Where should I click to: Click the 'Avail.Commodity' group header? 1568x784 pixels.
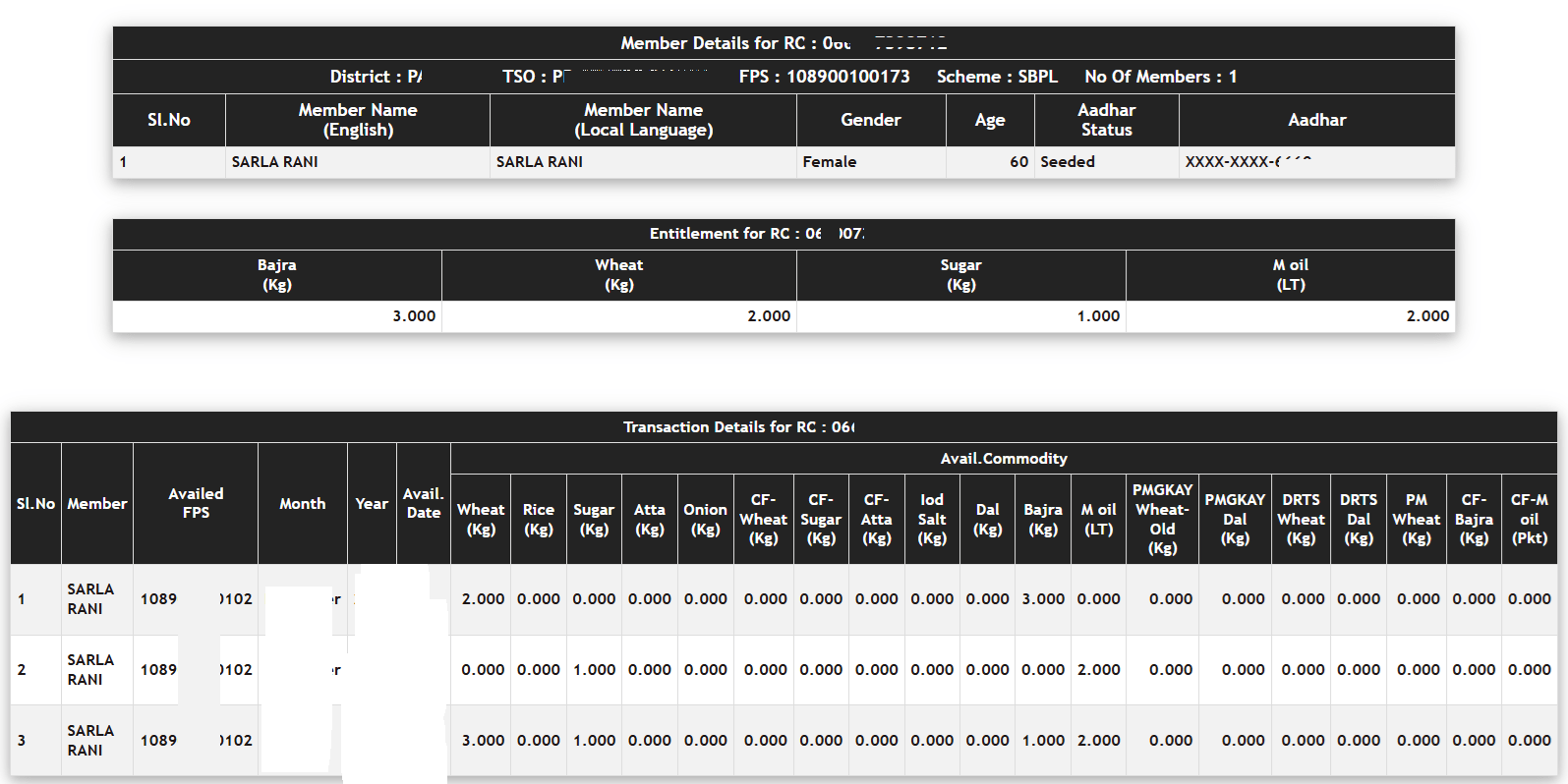tap(1004, 459)
